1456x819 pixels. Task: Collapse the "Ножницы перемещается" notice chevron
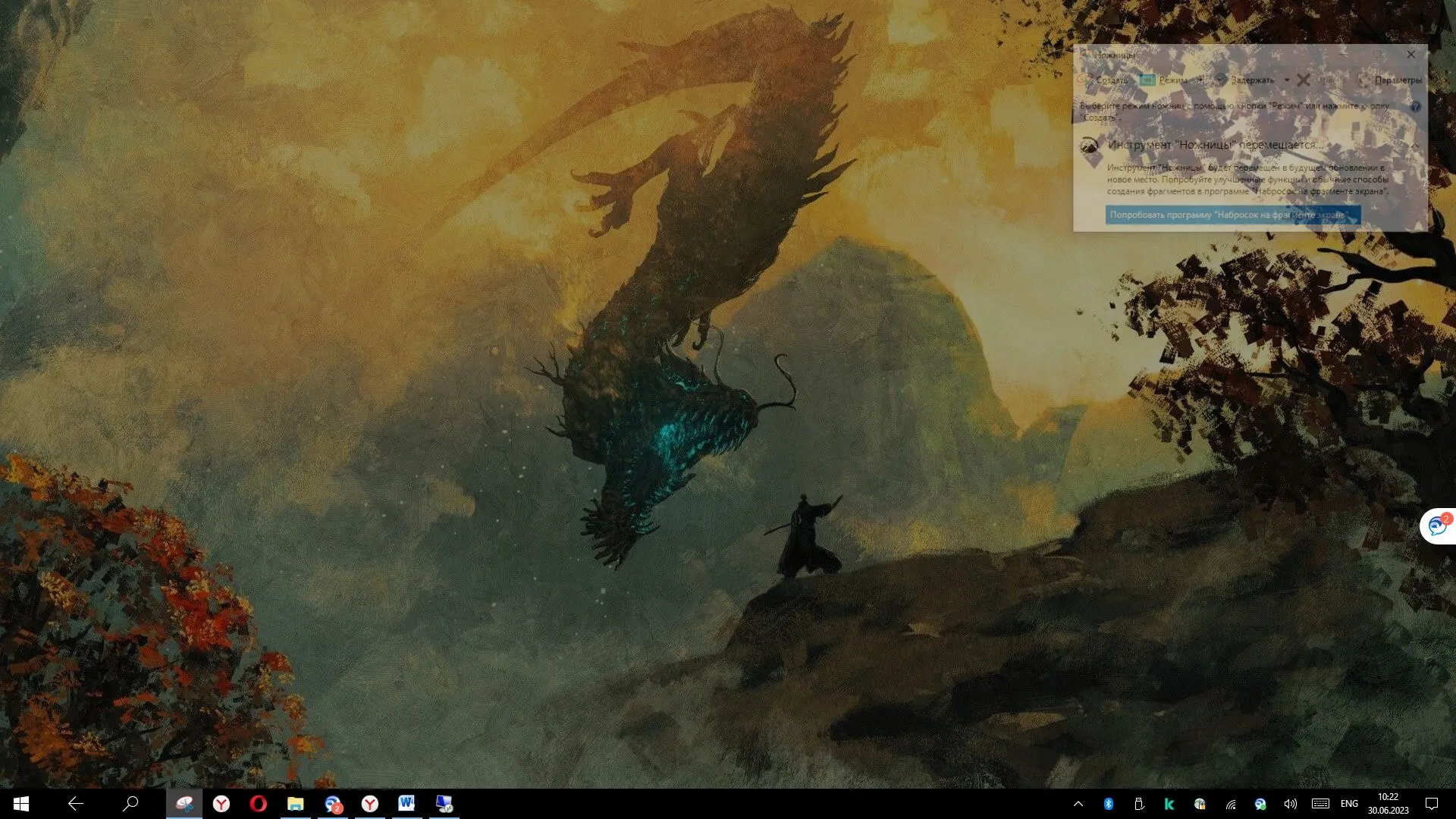click(x=1415, y=146)
